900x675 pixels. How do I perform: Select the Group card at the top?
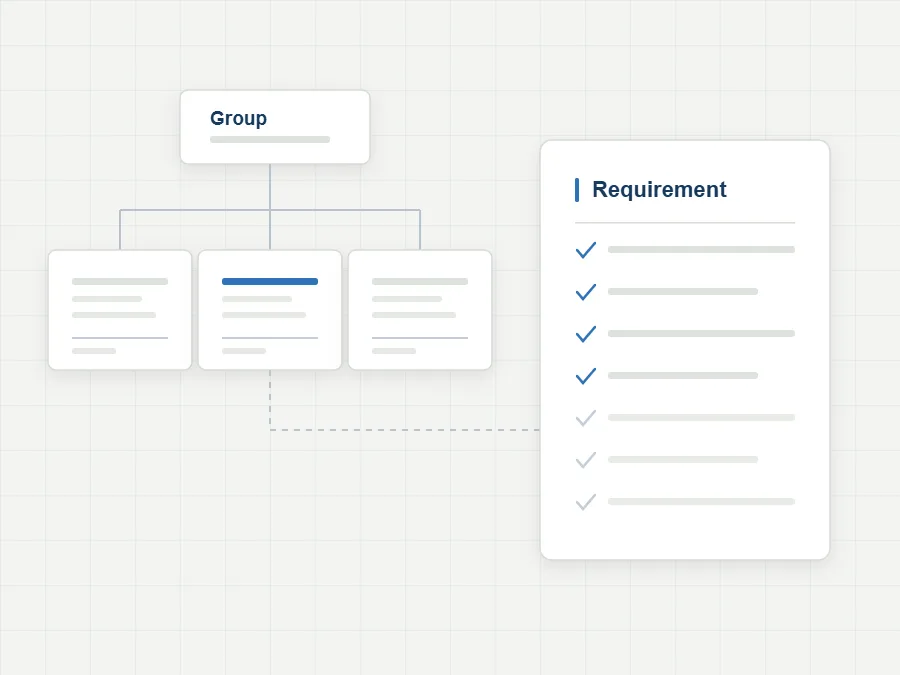pos(275,127)
